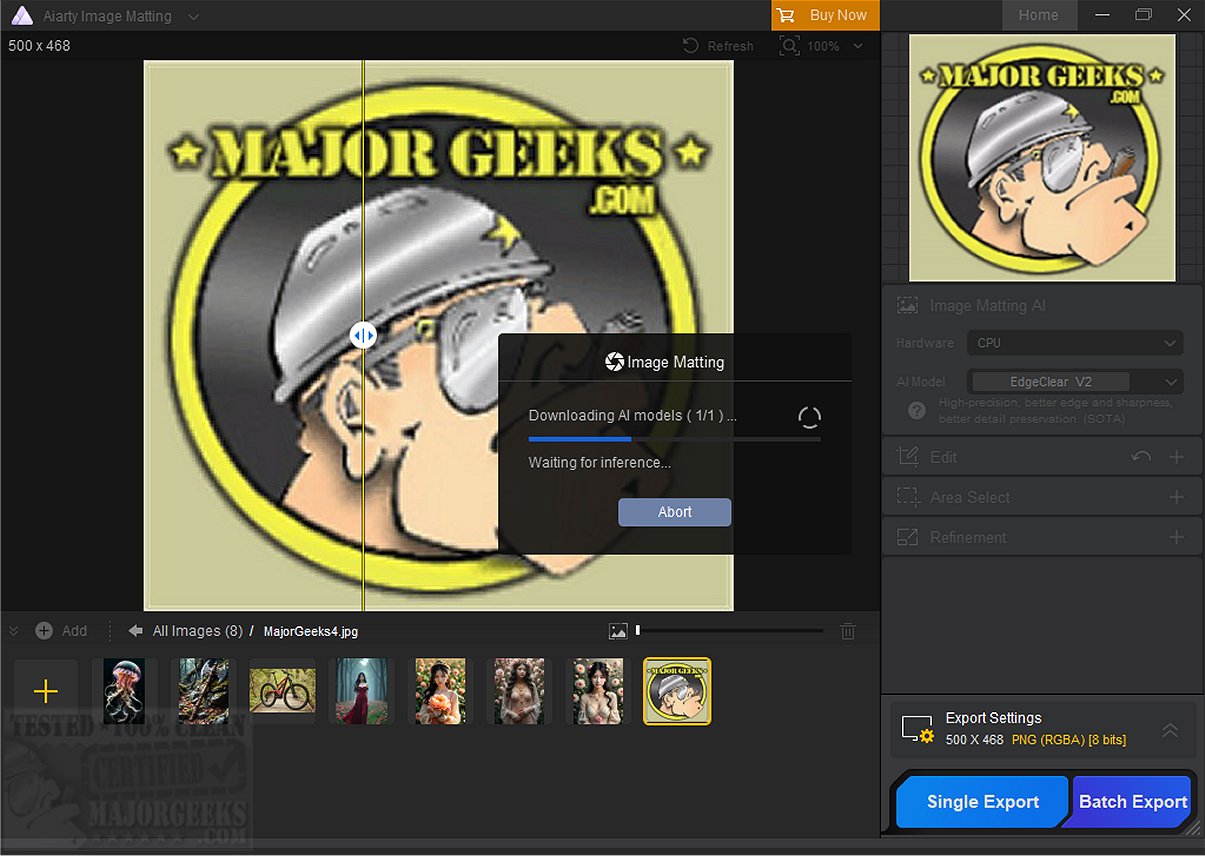Expand Export Settings double chevron
Viewport: 1205px width, 856px height.
coord(1170,730)
